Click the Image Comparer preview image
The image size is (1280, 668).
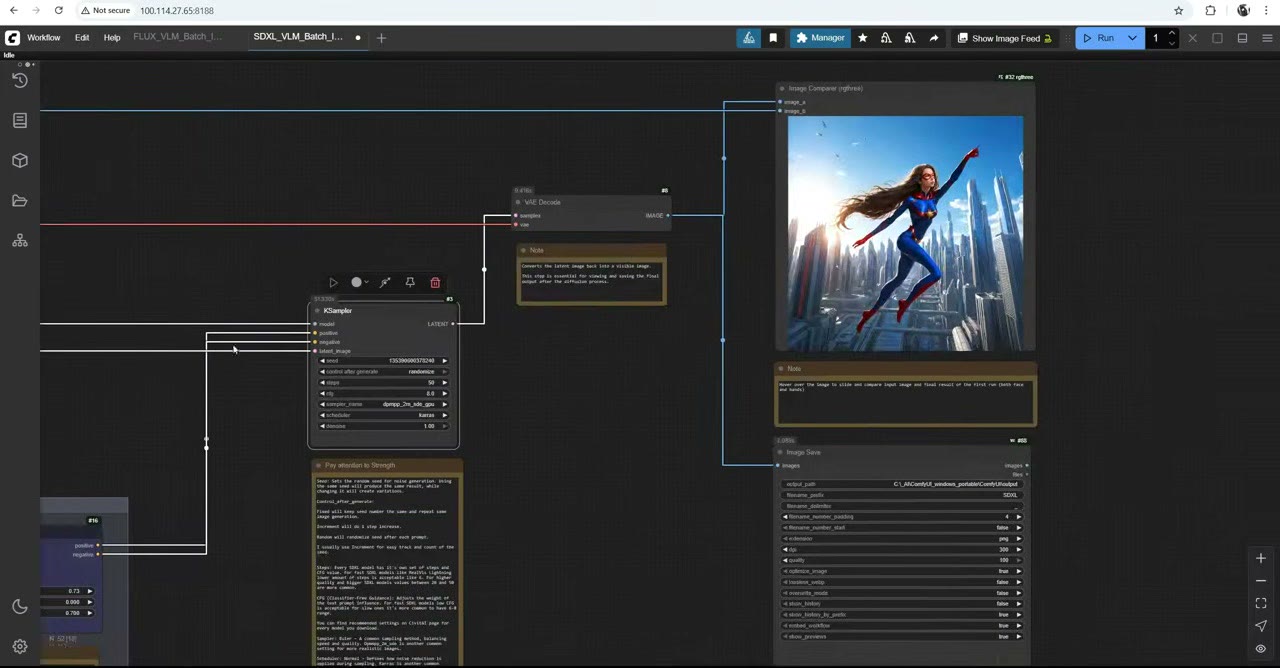point(905,233)
